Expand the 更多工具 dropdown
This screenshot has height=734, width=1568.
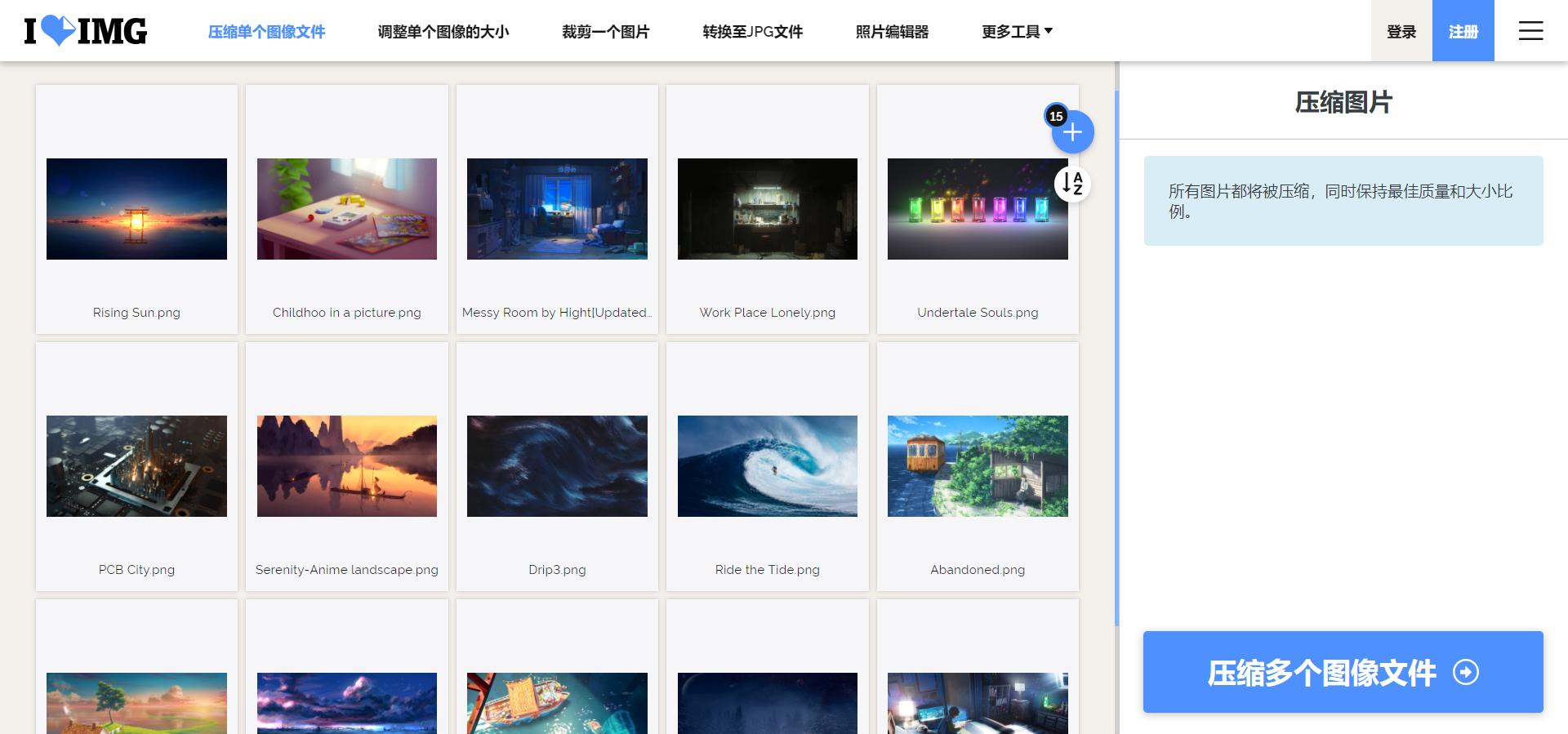pyautogui.click(x=1018, y=32)
